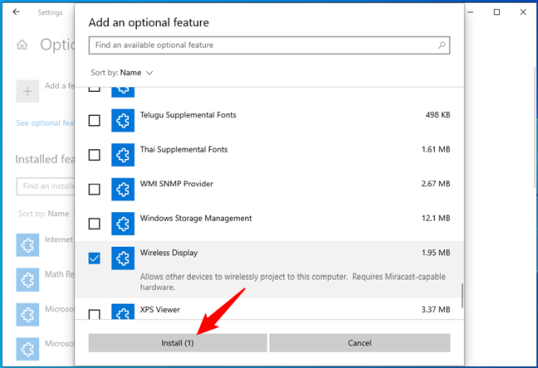Select the Telugu Supplemental Fonts label
The width and height of the screenshot is (538, 368).
(188, 115)
